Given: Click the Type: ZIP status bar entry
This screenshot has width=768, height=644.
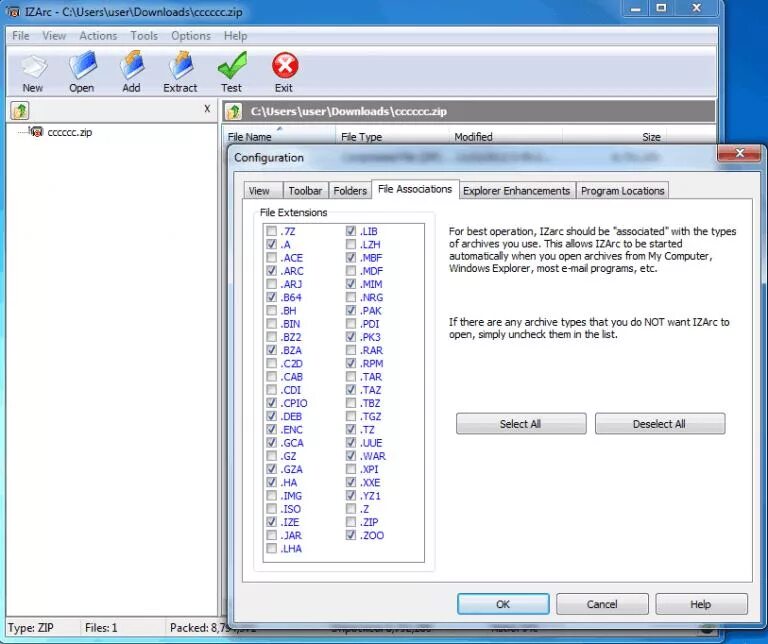Looking at the screenshot, I should coord(30,628).
